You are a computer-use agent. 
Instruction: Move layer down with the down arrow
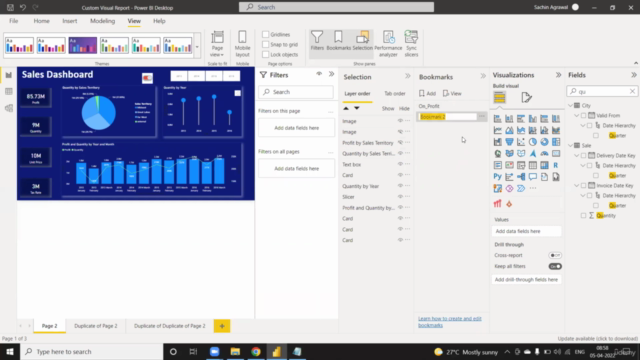357,108
